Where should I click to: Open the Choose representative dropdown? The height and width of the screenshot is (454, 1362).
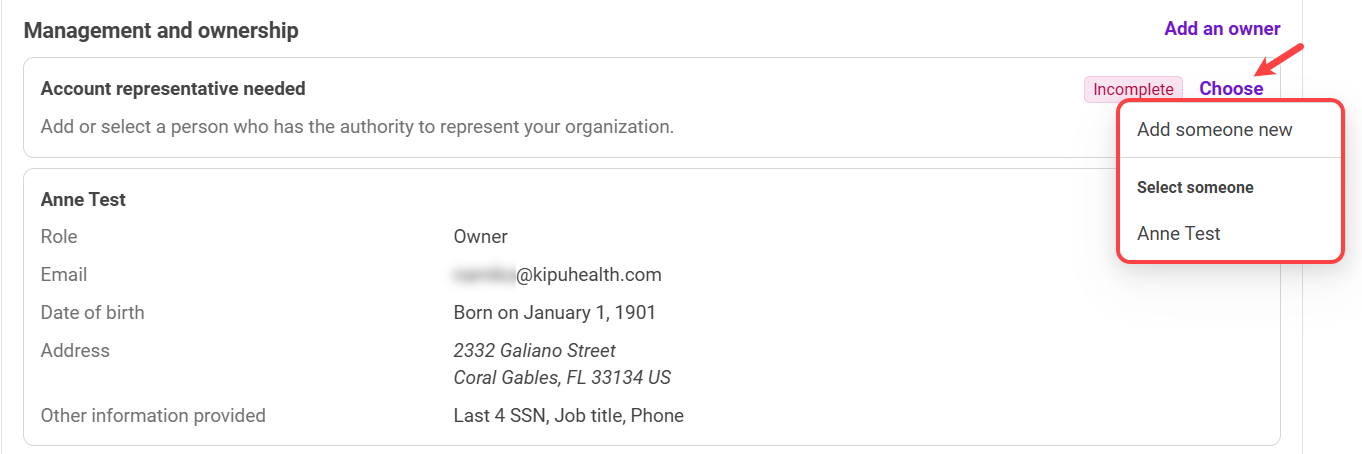(1231, 89)
